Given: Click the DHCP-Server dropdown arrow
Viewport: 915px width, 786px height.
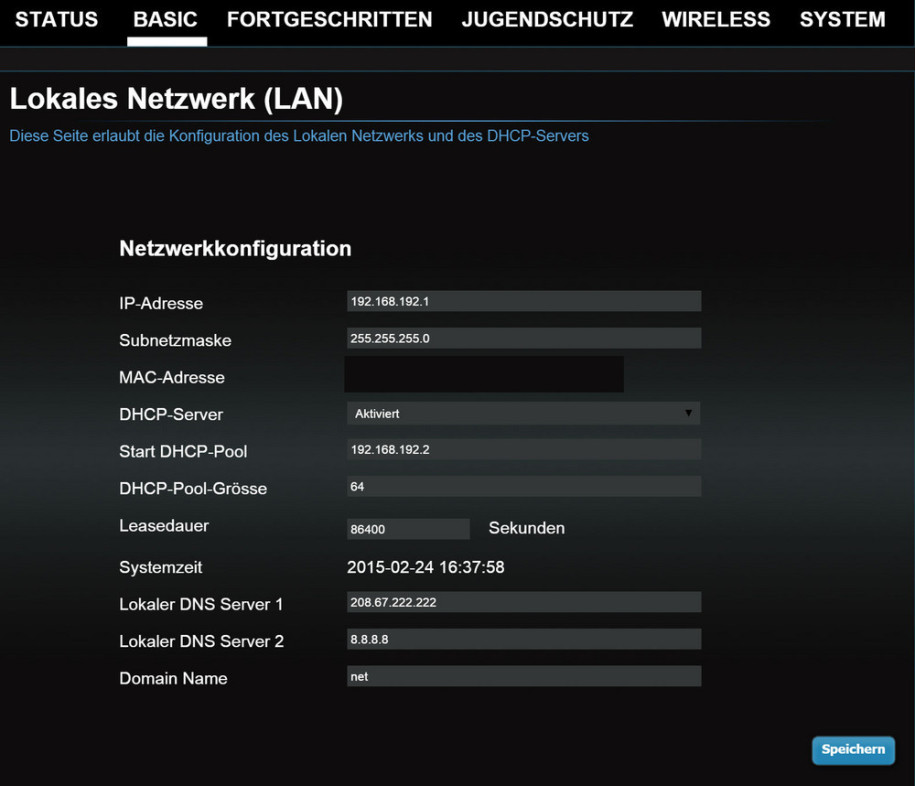Looking at the screenshot, I should (689, 413).
